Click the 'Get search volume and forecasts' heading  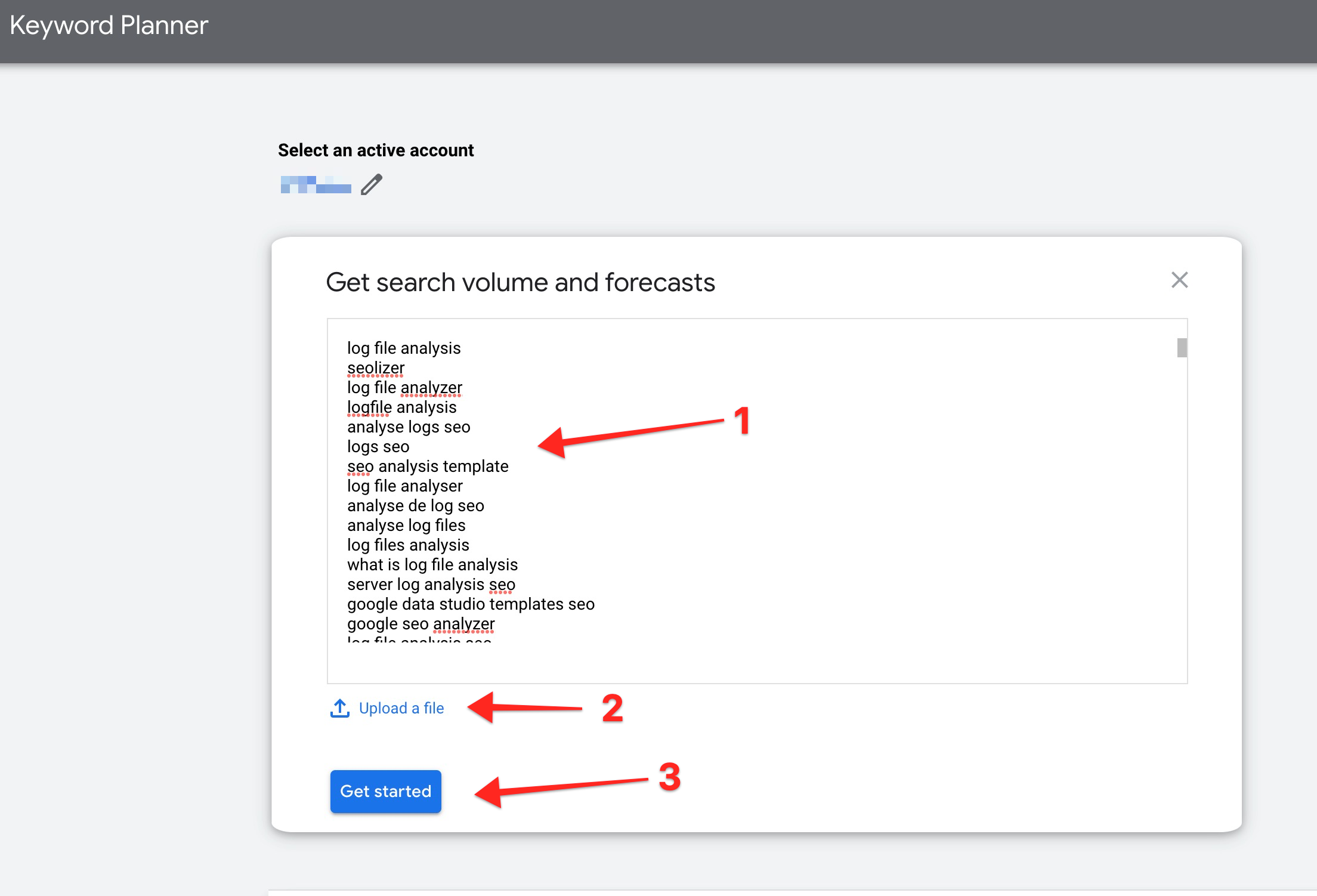coord(520,282)
